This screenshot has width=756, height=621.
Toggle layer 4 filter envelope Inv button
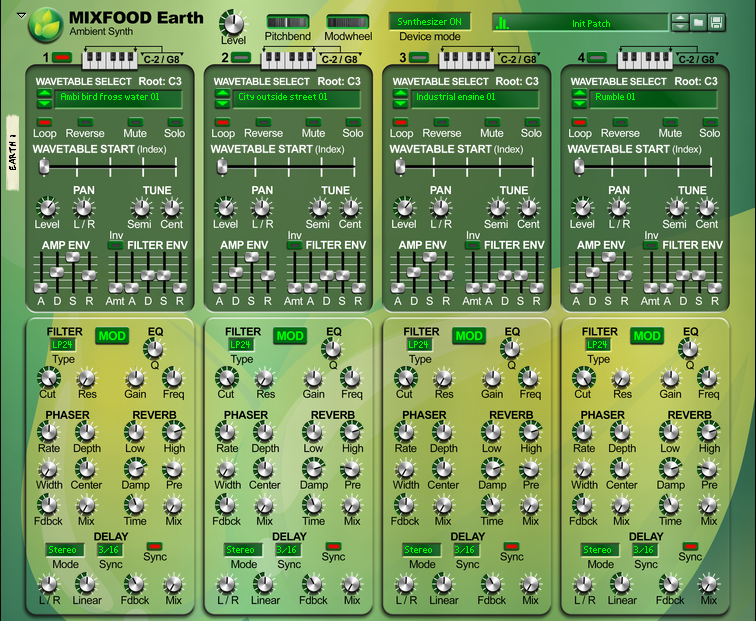coord(651,245)
